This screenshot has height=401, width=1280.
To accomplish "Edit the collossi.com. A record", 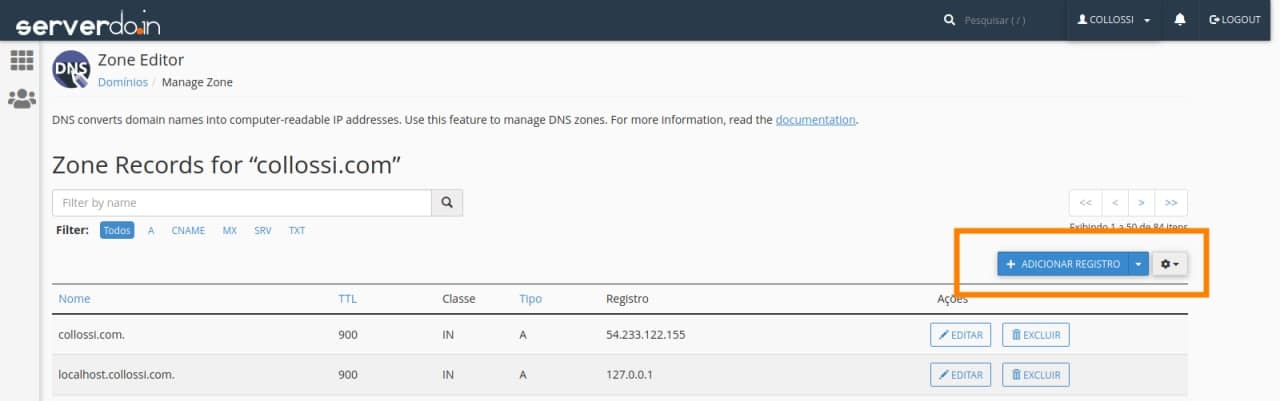I will 960,335.
